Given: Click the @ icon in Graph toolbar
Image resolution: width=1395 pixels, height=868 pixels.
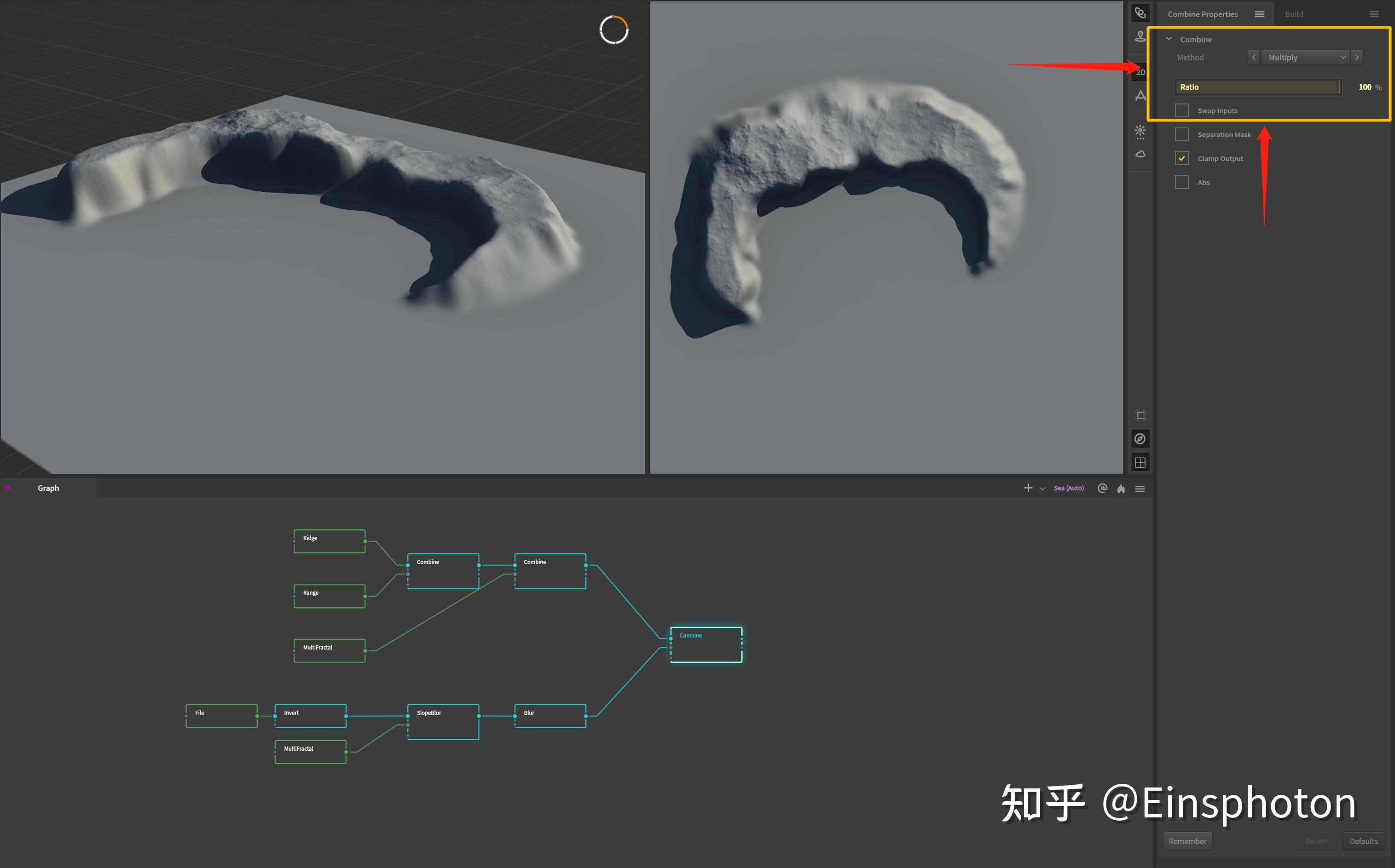Looking at the screenshot, I should coord(1101,489).
